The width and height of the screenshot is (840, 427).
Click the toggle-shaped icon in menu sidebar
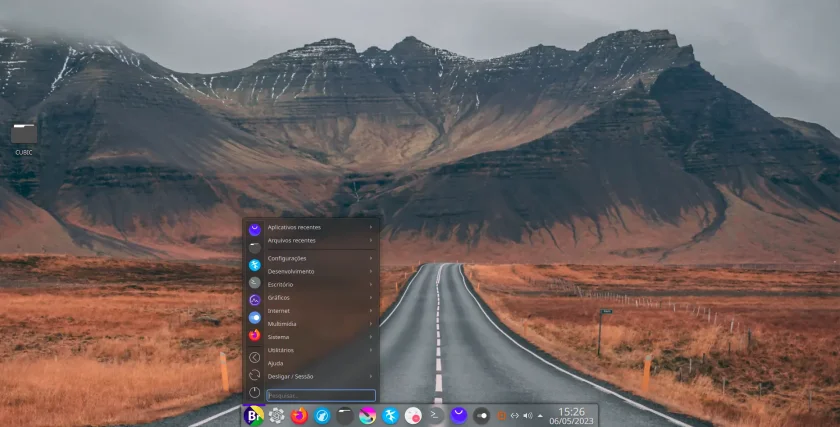254,318
